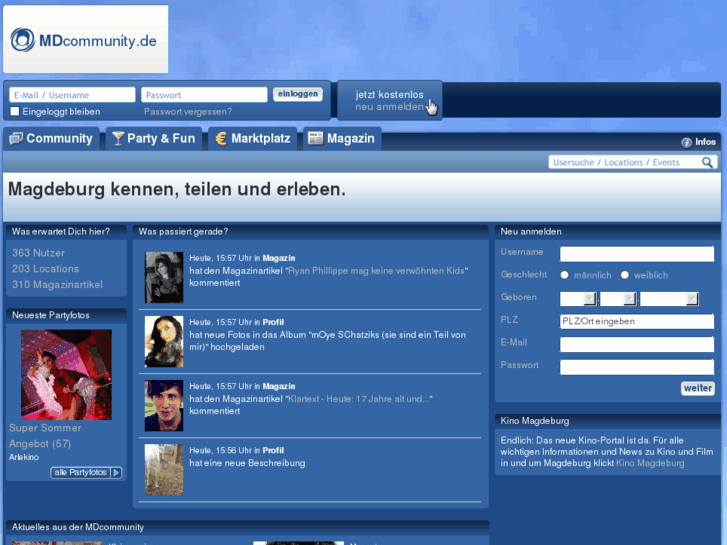Click the Usersuche / Locations / Events search box
This screenshot has width=727, height=545.
tap(625, 162)
